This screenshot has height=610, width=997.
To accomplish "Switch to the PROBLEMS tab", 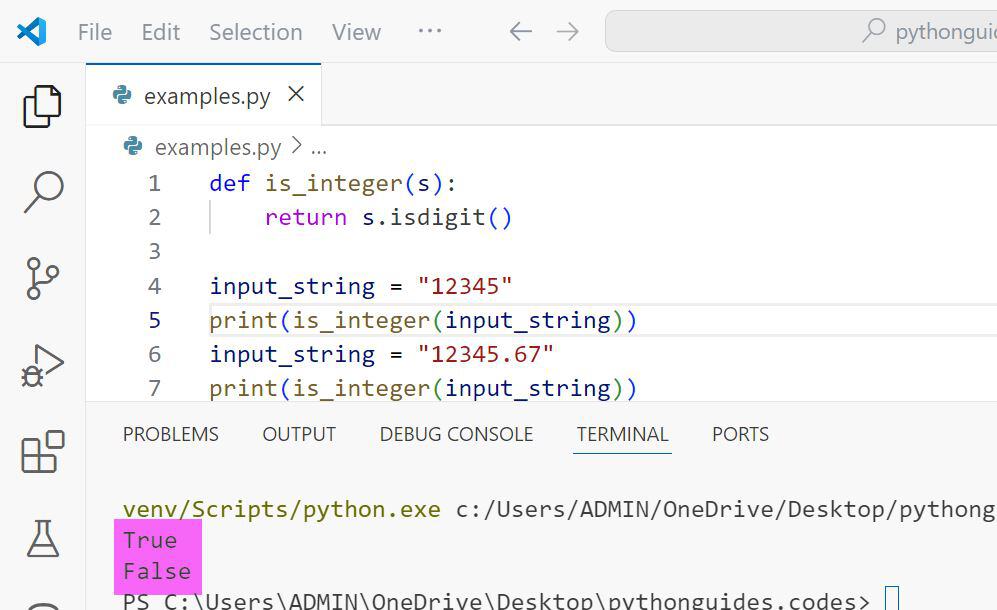I will click(170, 434).
